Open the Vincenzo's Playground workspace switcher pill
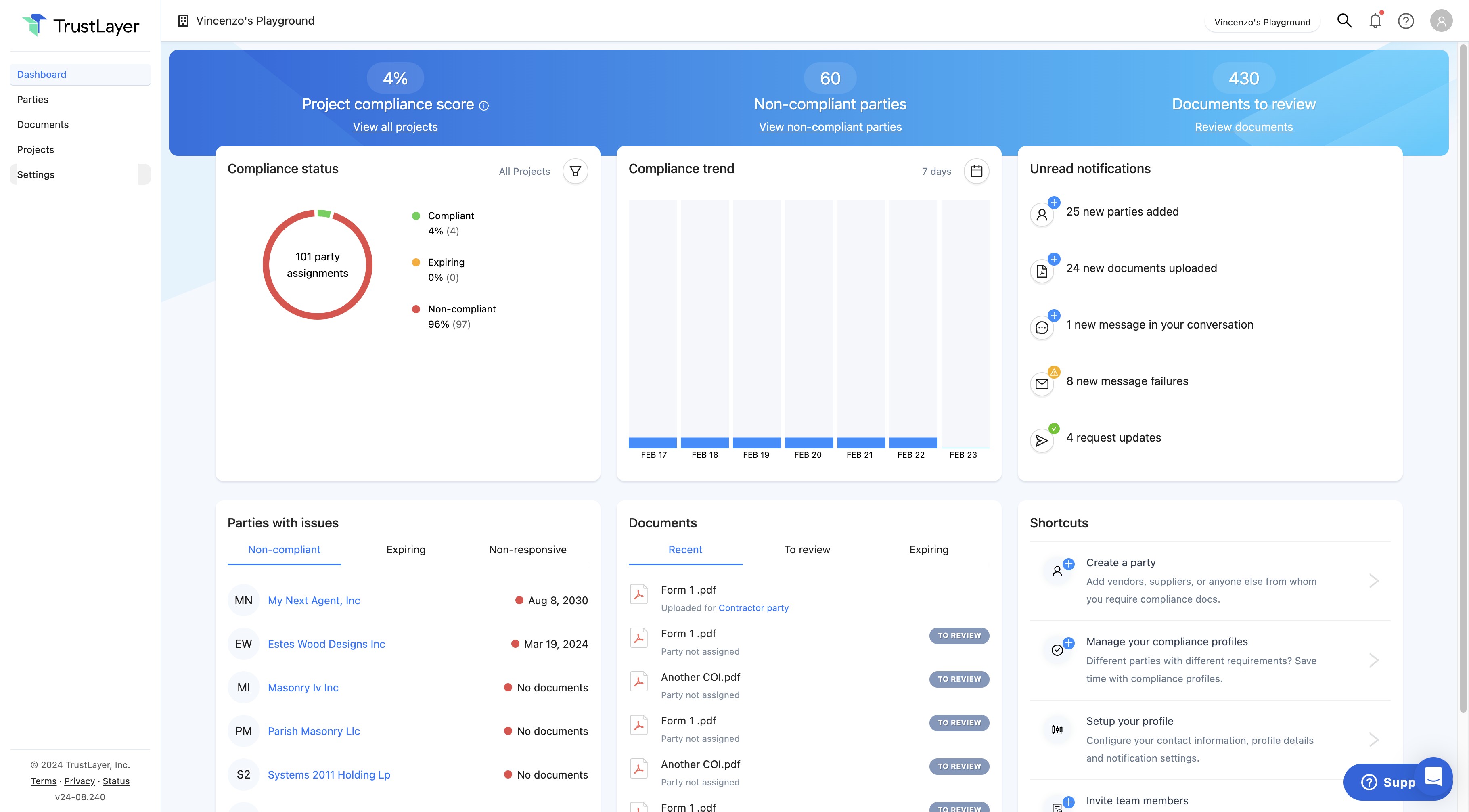Viewport: 1469px width, 812px height. [1262, 22]
